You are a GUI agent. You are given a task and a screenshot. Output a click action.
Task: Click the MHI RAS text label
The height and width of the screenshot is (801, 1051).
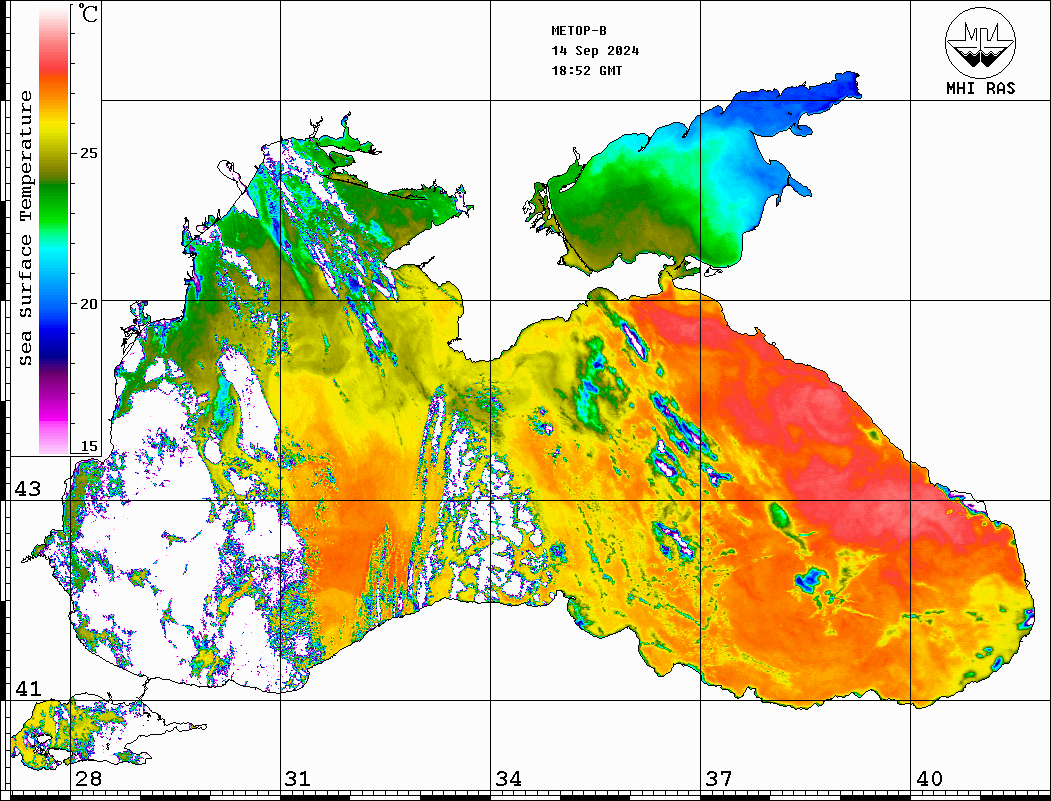click(x=981, y=88)
